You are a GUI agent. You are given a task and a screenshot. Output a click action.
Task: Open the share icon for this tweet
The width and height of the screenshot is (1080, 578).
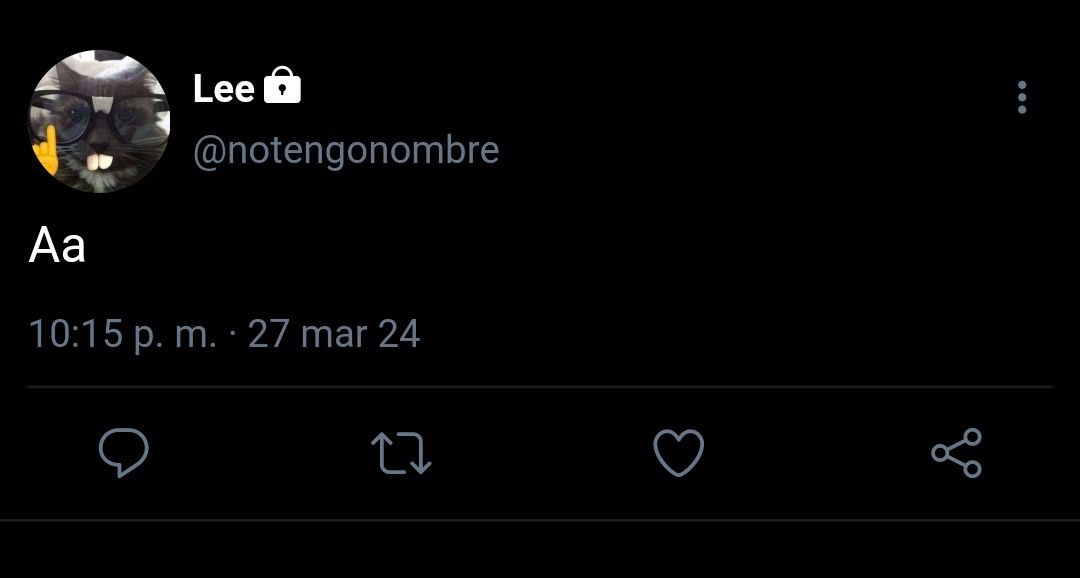click(956, 453)
